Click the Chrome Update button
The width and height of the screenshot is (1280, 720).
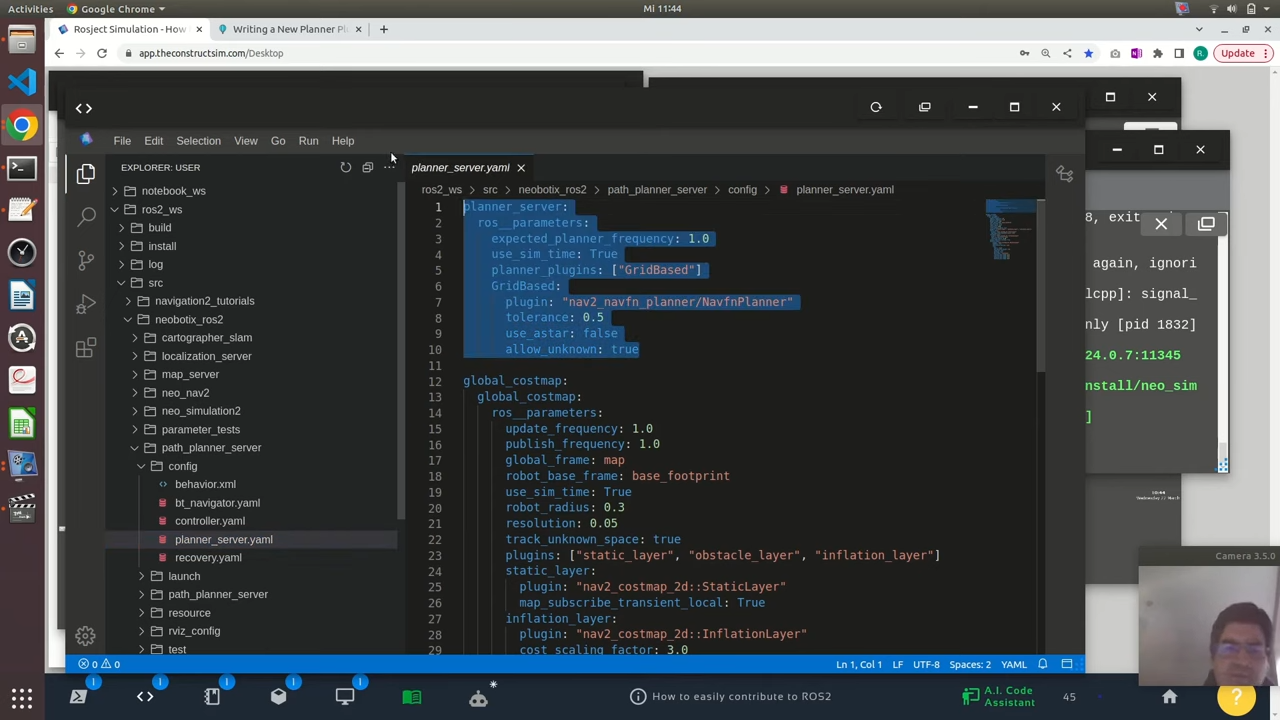pyautogui.click(x=1238, y=53)
